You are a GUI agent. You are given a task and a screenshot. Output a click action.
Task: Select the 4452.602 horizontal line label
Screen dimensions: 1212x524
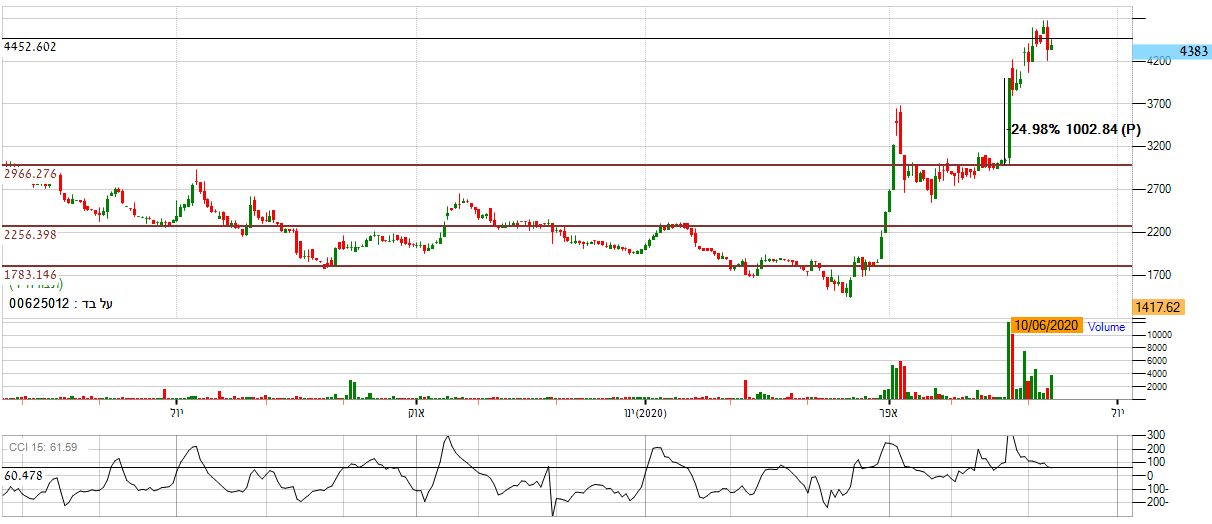pyautogui.click(x=31, y=46)
